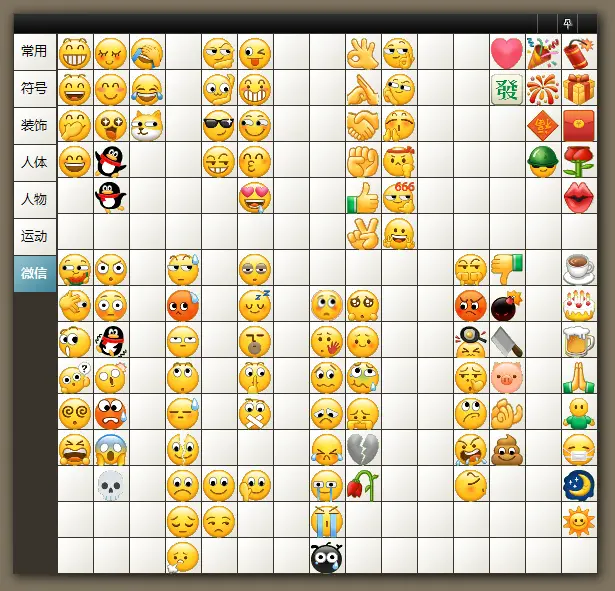Pick the broken heart emoji
The width and height of the screenshot is (615, 591).
363,449
